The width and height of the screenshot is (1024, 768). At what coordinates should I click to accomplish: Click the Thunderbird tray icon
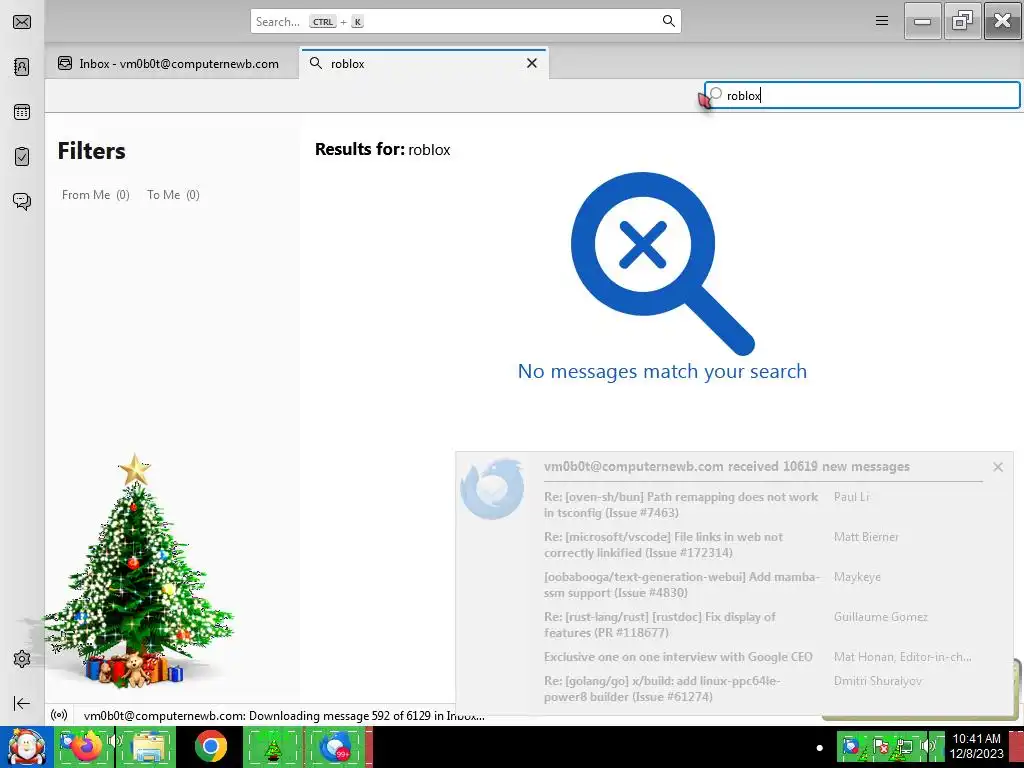pyautogui.click(x=849, y=746)
